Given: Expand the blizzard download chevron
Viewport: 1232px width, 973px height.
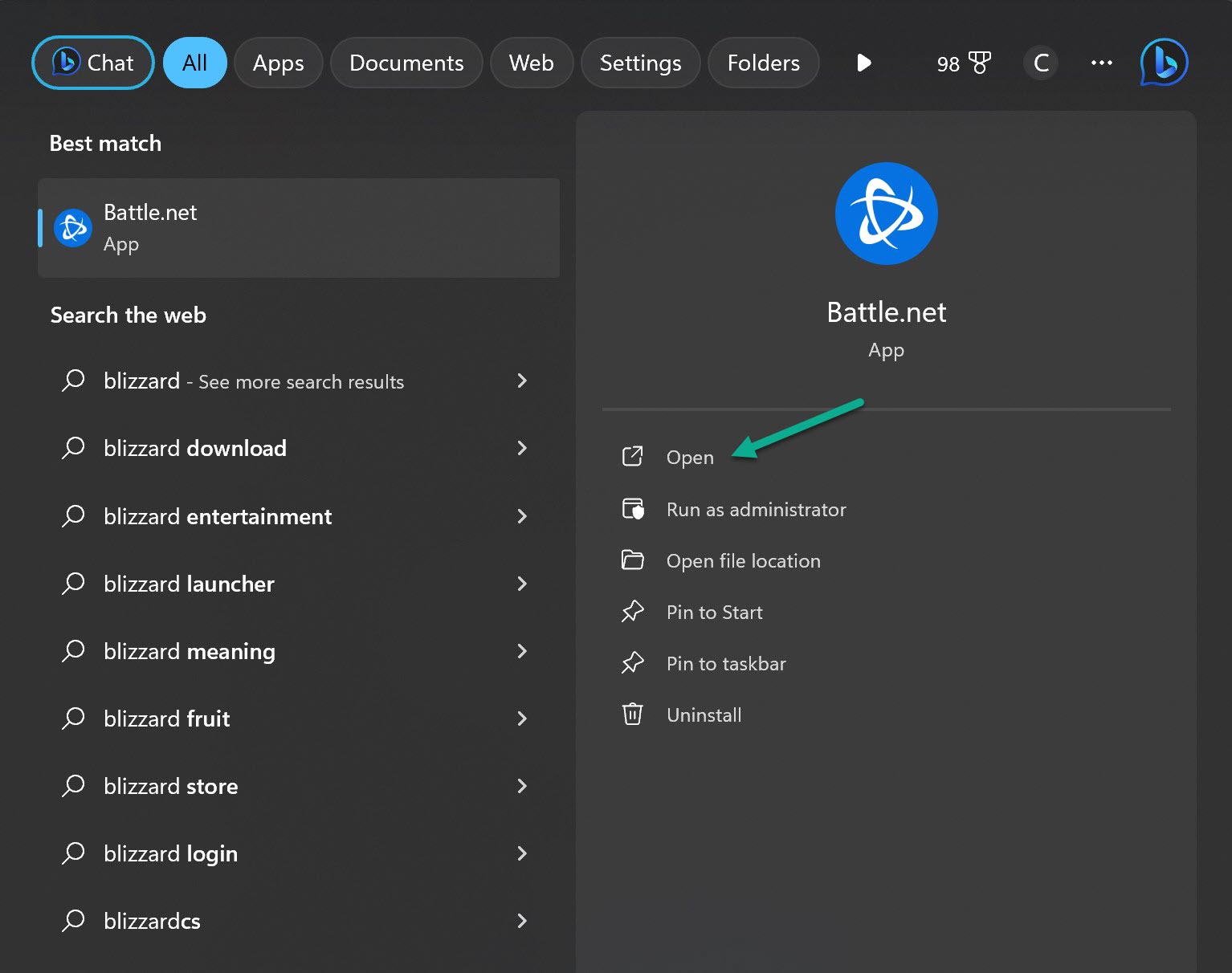Looking at the screenshot, I should [x=522, y=448].
